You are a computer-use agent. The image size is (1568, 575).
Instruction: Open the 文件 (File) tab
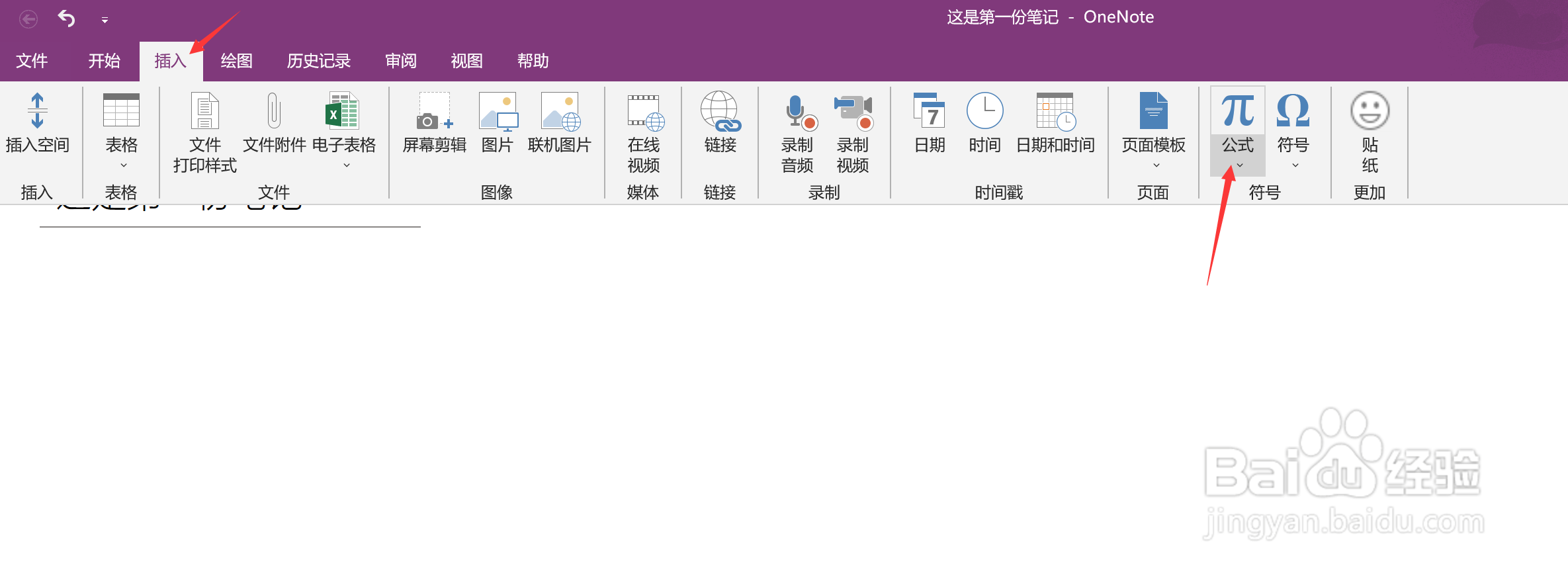tap(32, 61)
